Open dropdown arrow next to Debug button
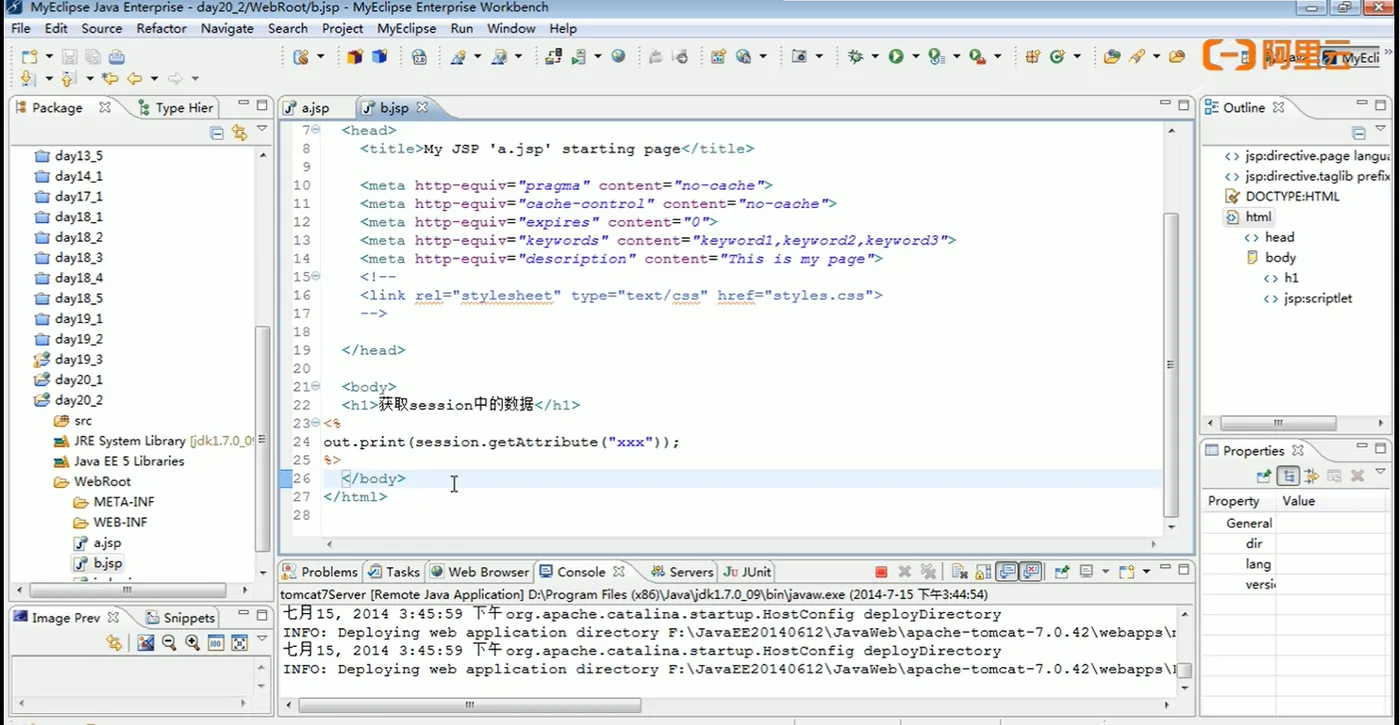Screen dimensions: 1400x725 [874, 57]
